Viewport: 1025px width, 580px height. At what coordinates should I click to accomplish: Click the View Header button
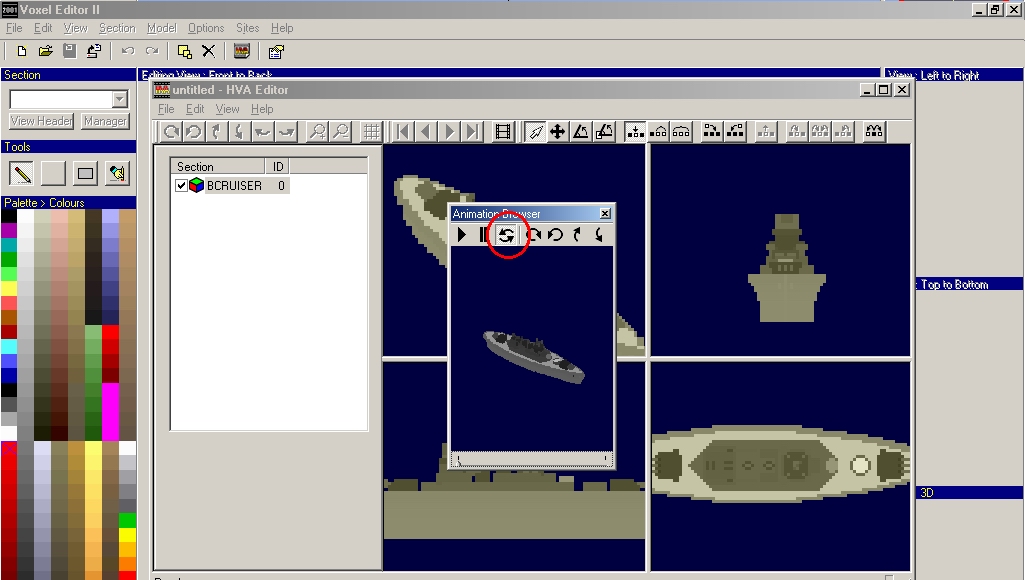pos(41,121)
